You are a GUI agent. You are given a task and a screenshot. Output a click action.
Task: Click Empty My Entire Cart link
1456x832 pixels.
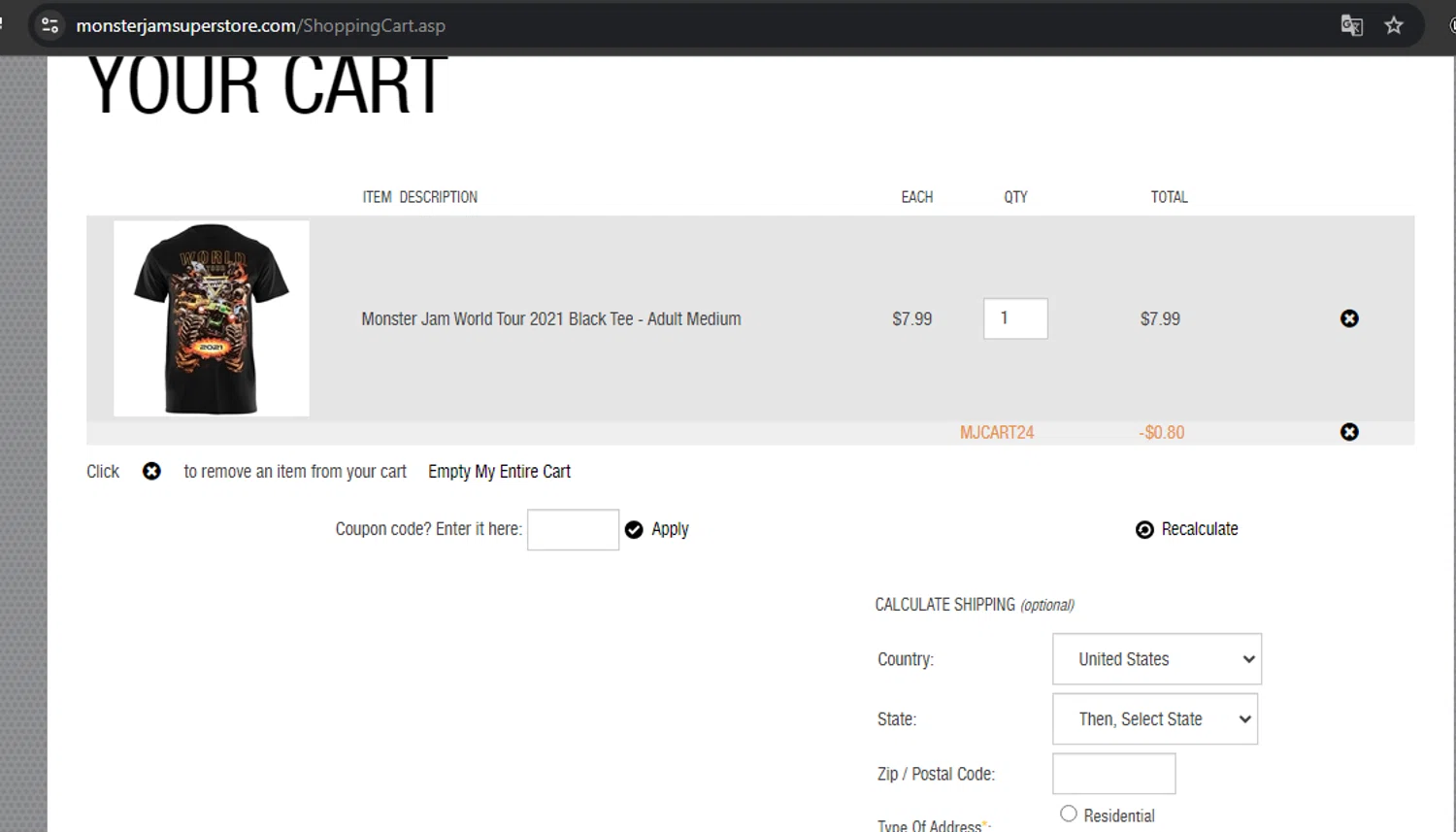(x=499, y=472)
